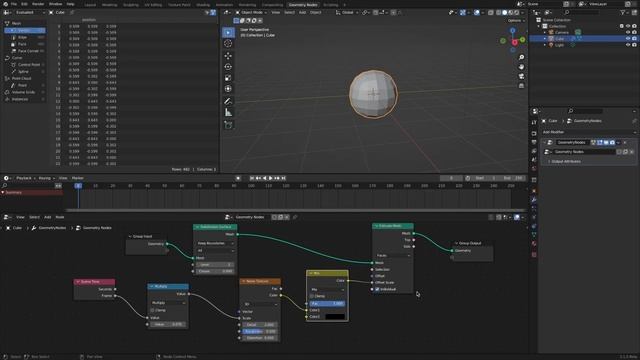
Task: Toggle Clamp checkbox in the Mix node
Action: coord(312,296)
